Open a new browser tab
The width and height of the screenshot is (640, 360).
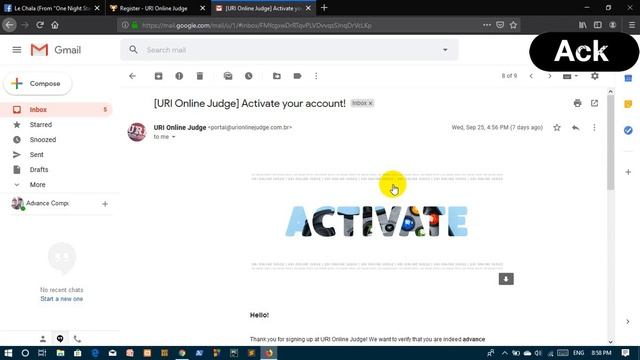tap(324, 8)
